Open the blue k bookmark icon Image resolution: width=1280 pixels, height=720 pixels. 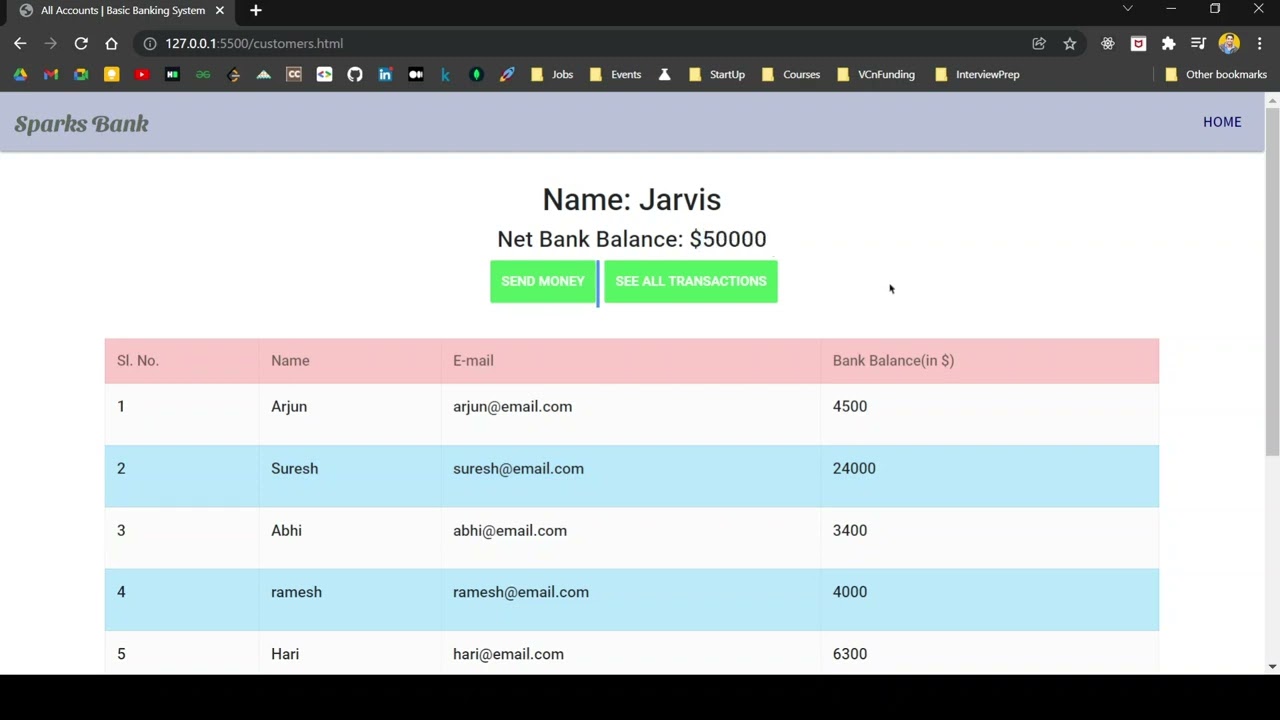[446, 74]
